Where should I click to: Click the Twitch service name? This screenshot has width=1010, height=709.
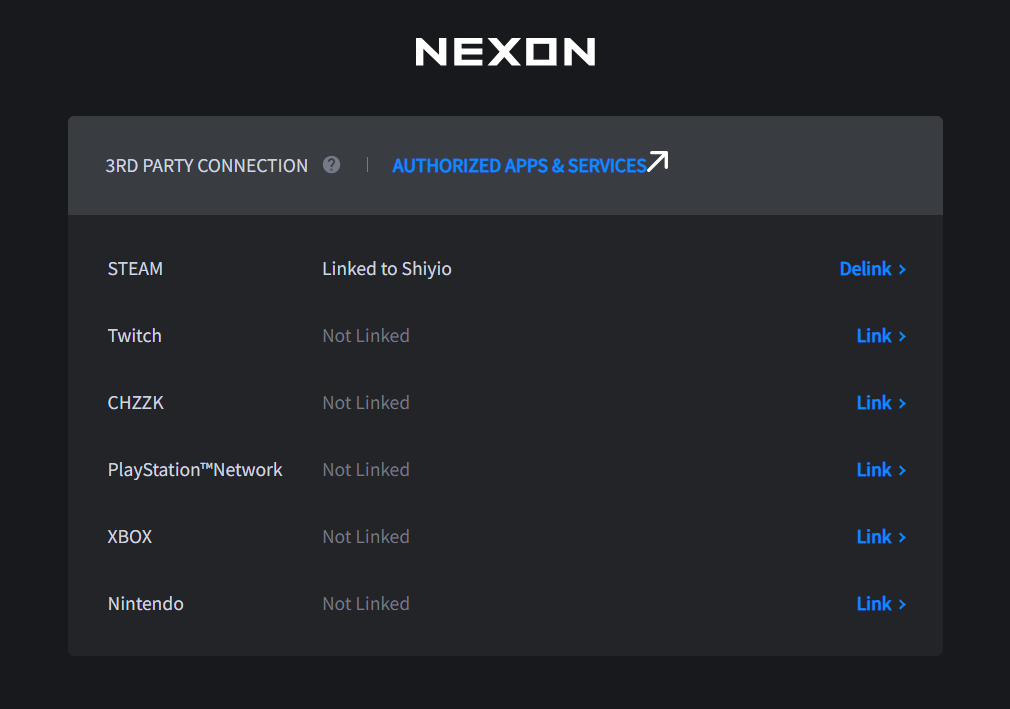134,336
